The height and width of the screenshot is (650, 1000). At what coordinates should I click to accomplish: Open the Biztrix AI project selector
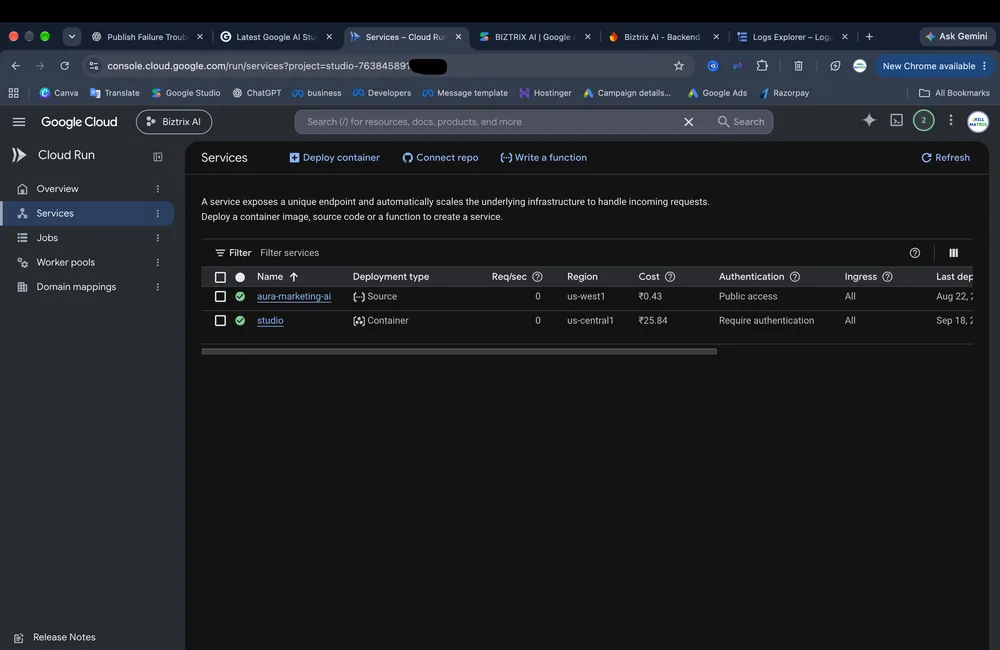173,122
